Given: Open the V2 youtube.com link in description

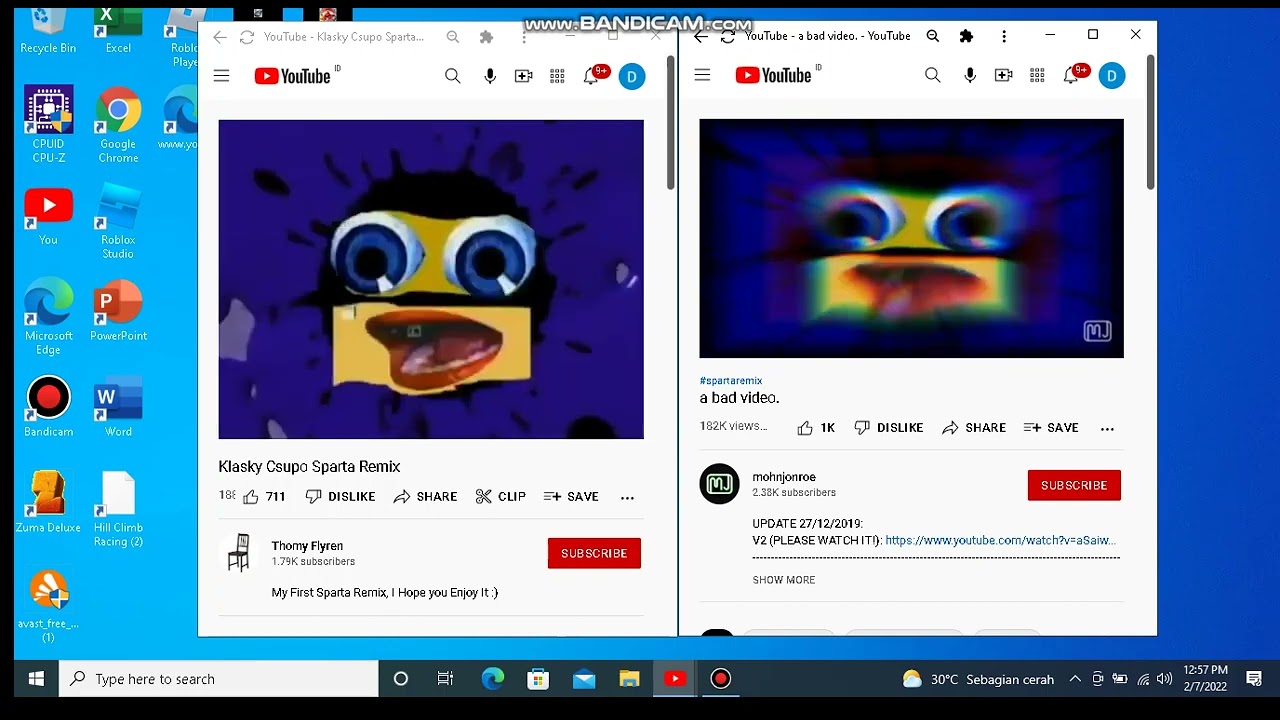Looking at the screenshot, I should click(x=1000, y=540).
